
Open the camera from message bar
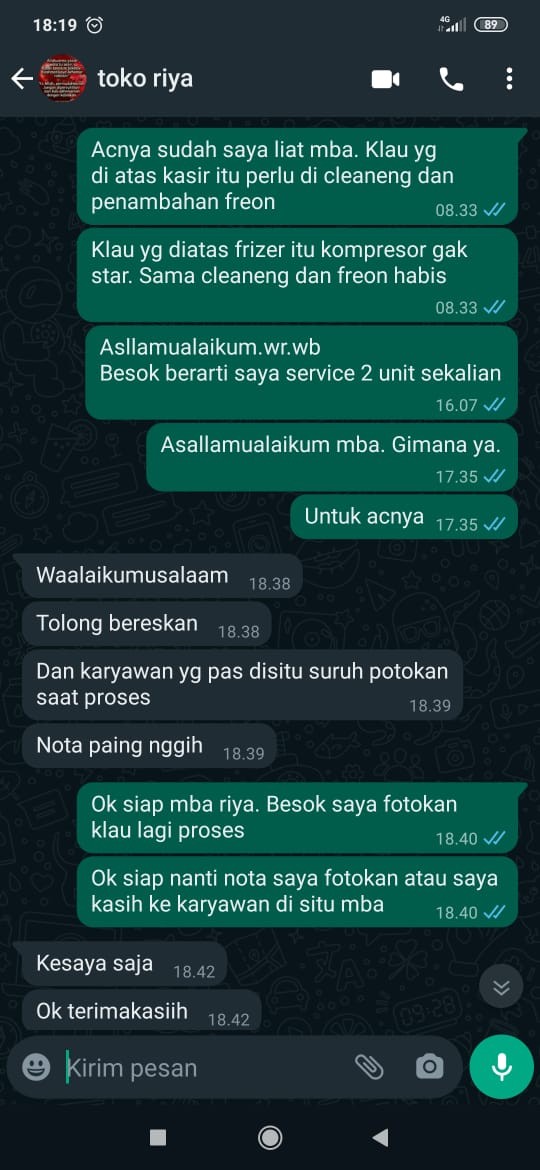(x=429, y=1066)
